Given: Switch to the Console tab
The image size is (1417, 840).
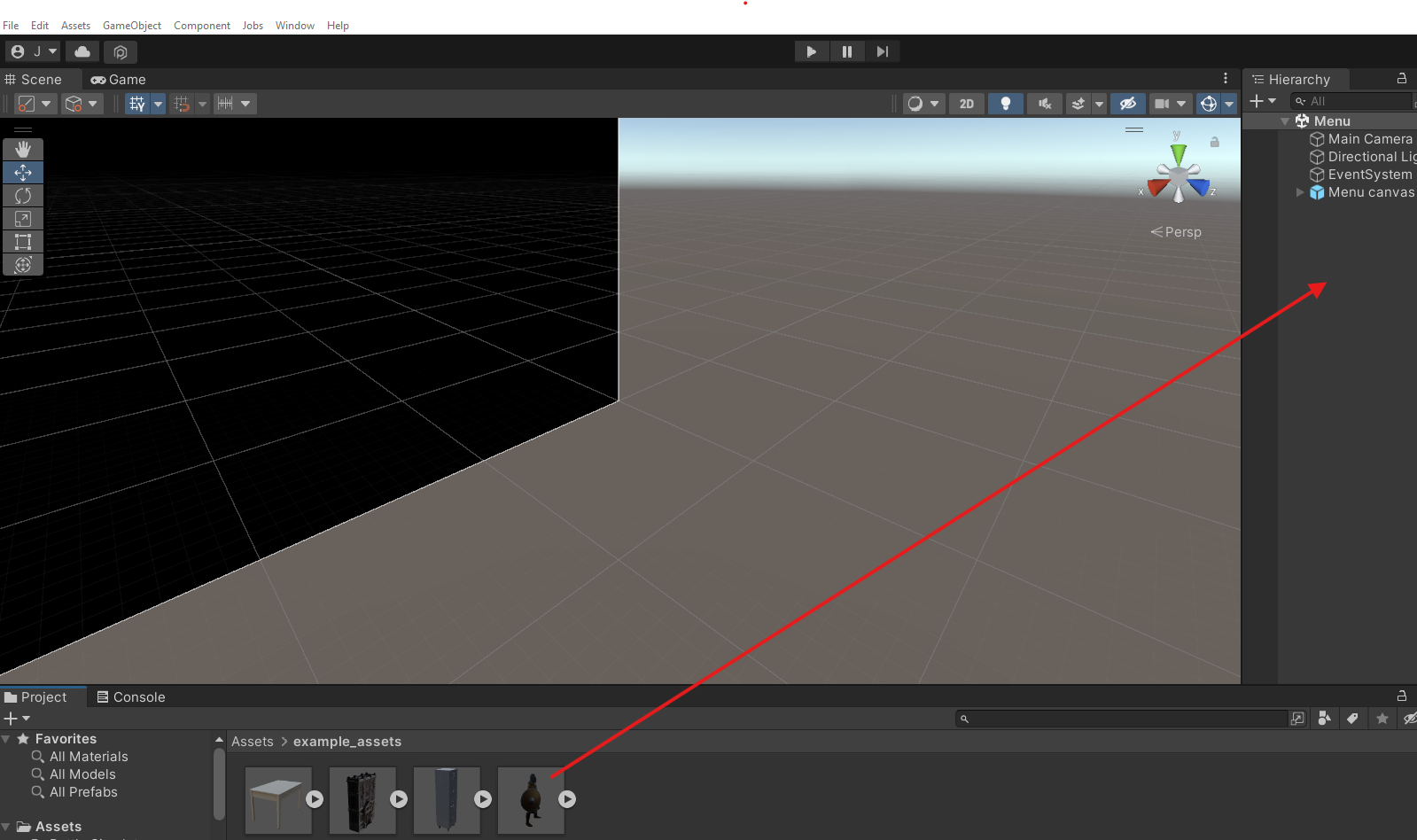Looking at the screenshot, I should tap(131, 697).
